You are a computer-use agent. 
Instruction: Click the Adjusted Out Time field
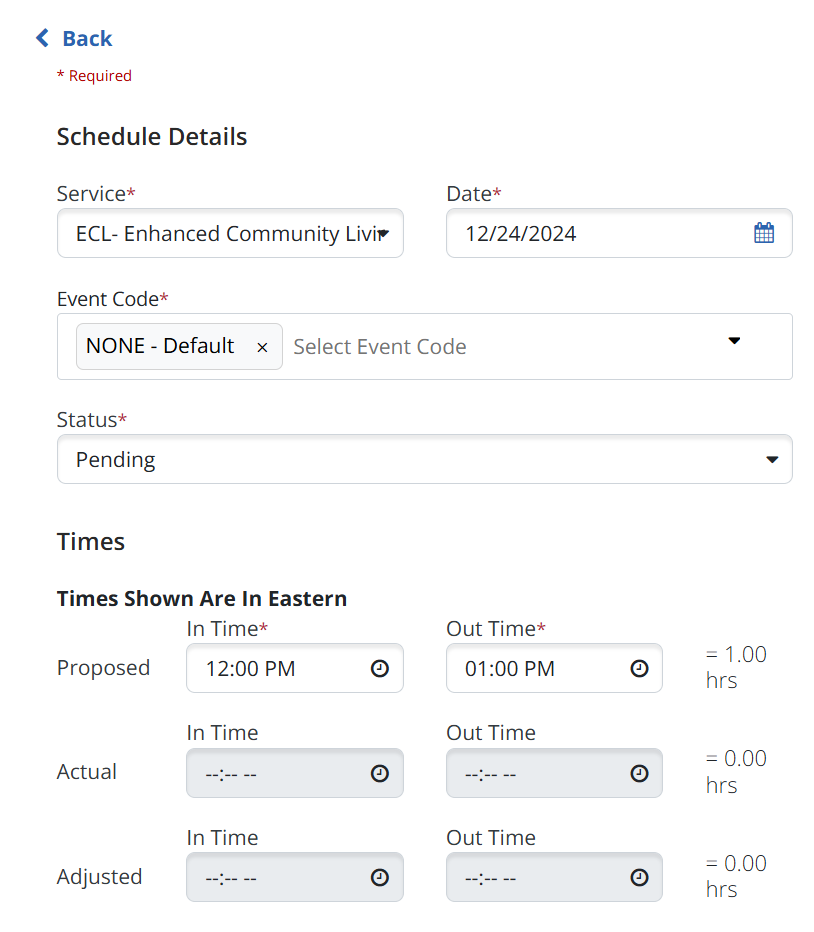(x=530, y=877)
